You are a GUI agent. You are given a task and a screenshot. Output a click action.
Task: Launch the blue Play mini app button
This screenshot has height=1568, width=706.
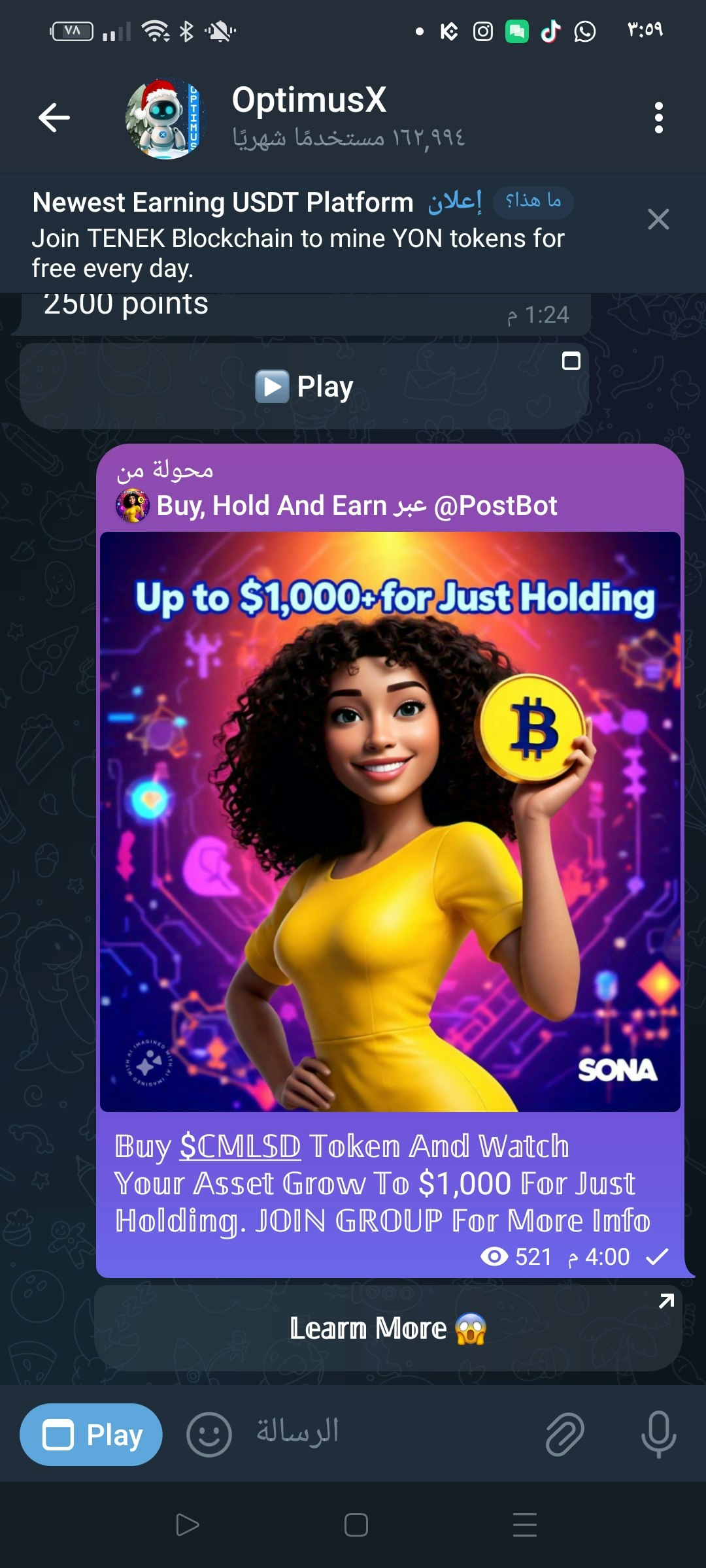91,1435
